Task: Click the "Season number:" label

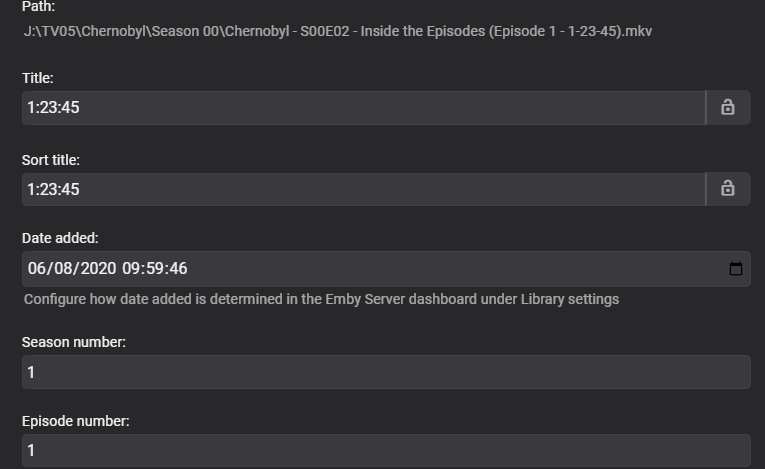Action: (74, 342)
